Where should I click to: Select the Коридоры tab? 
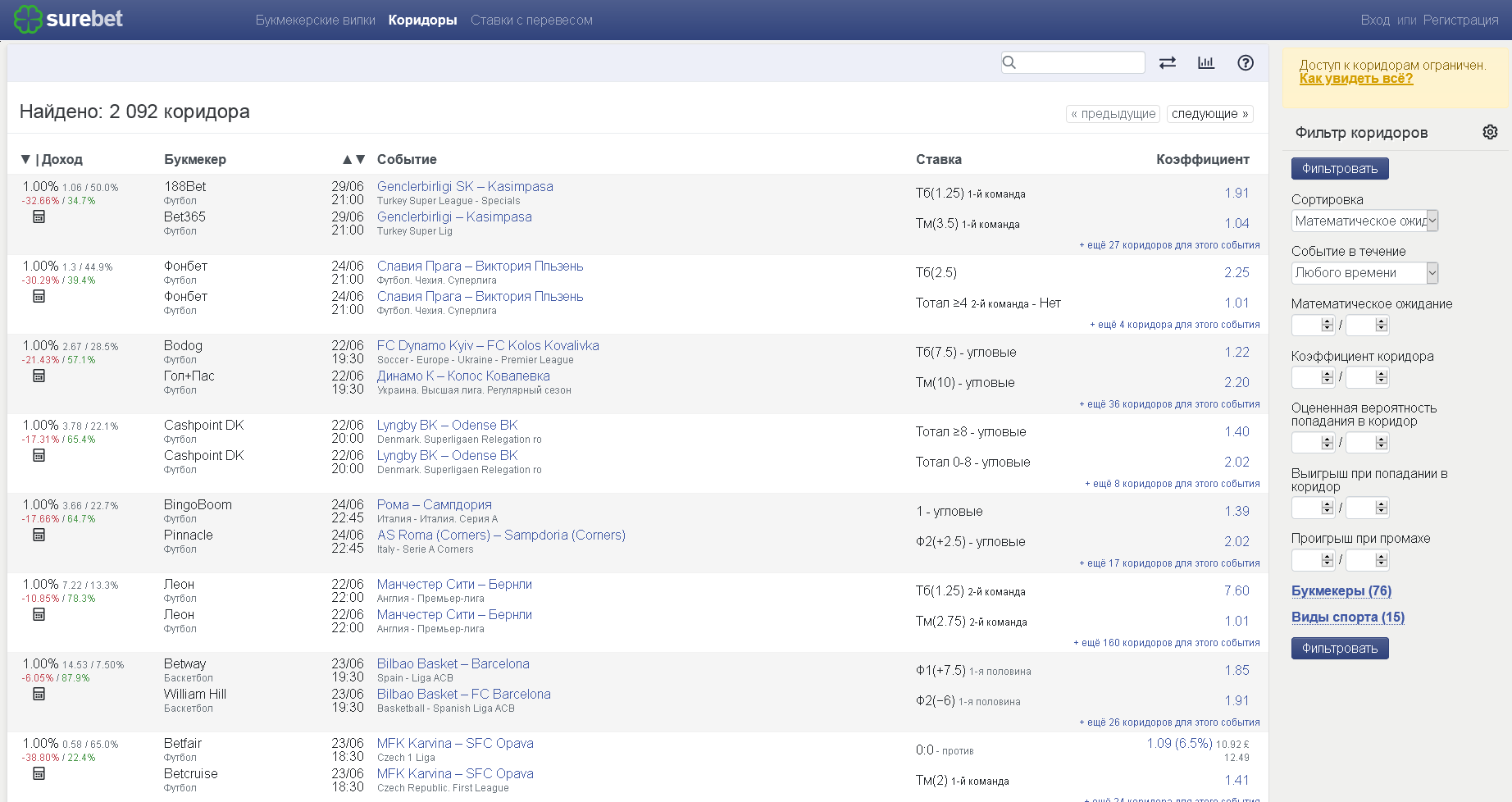click(423, 20)
